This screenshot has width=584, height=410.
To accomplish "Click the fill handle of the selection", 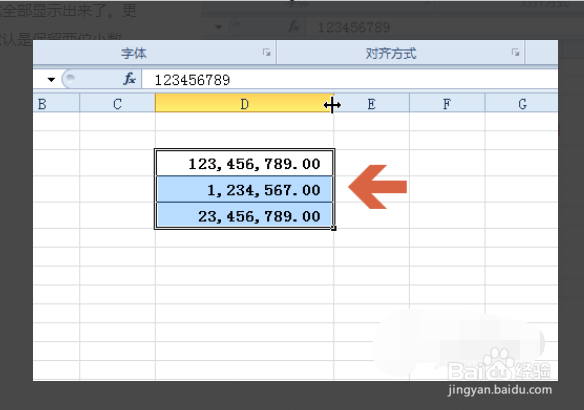I will coord(334,228).
